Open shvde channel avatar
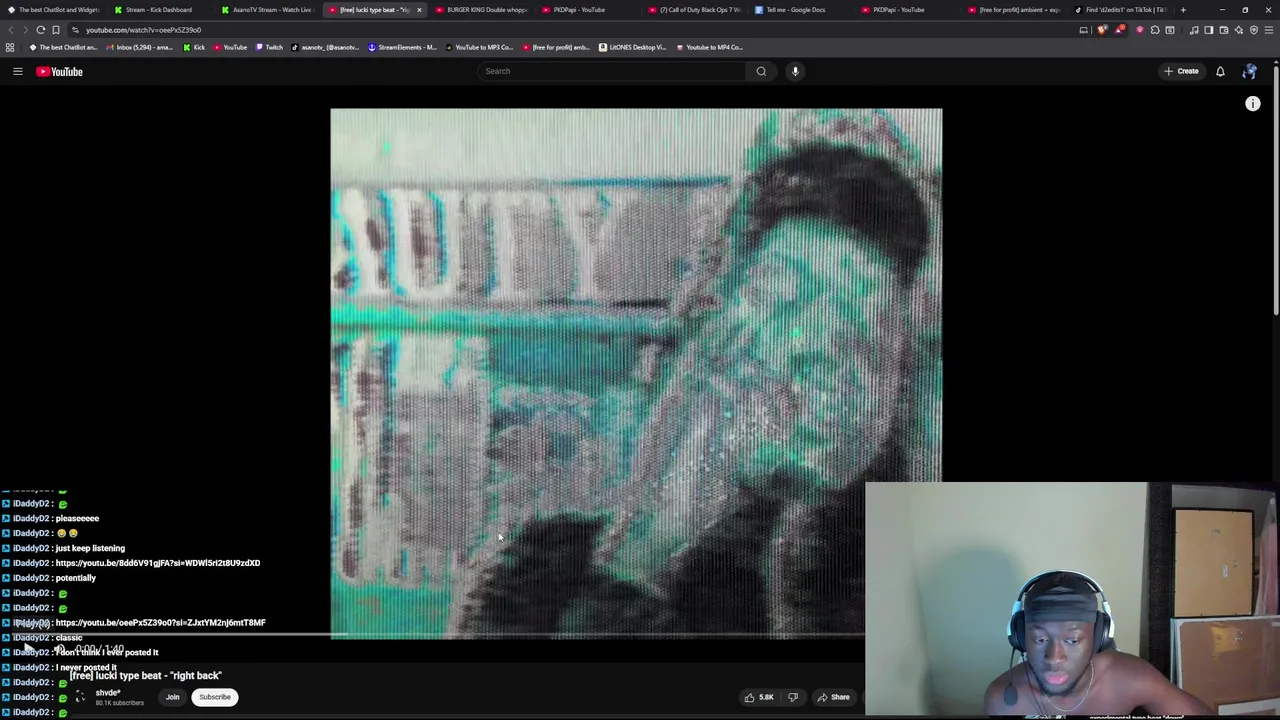The image size is (1280, 720). (81, 697)
